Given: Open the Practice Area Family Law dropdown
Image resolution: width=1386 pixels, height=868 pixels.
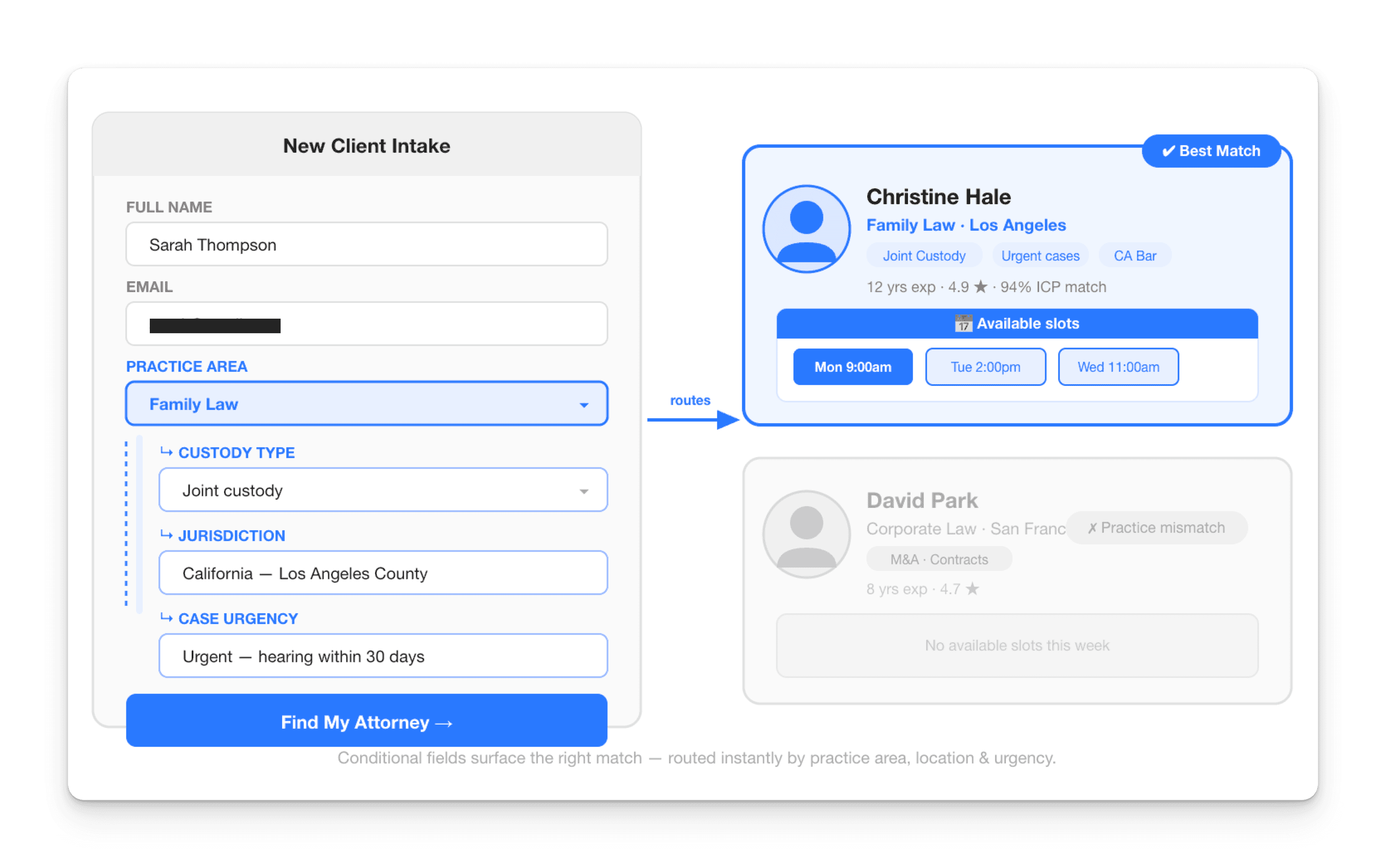Looking at the screenshot, I should [x=366, y=404].
